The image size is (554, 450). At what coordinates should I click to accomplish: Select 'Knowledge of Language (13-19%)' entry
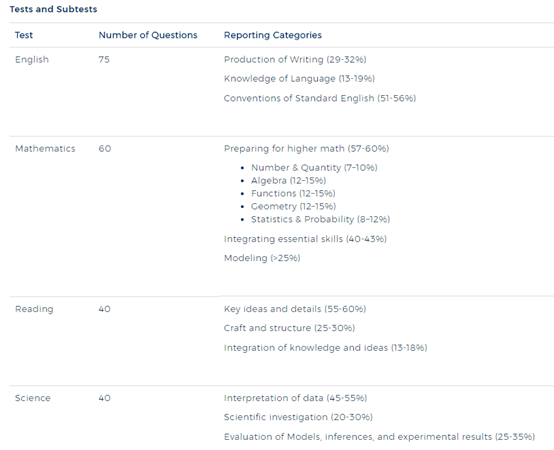[299, 78]
